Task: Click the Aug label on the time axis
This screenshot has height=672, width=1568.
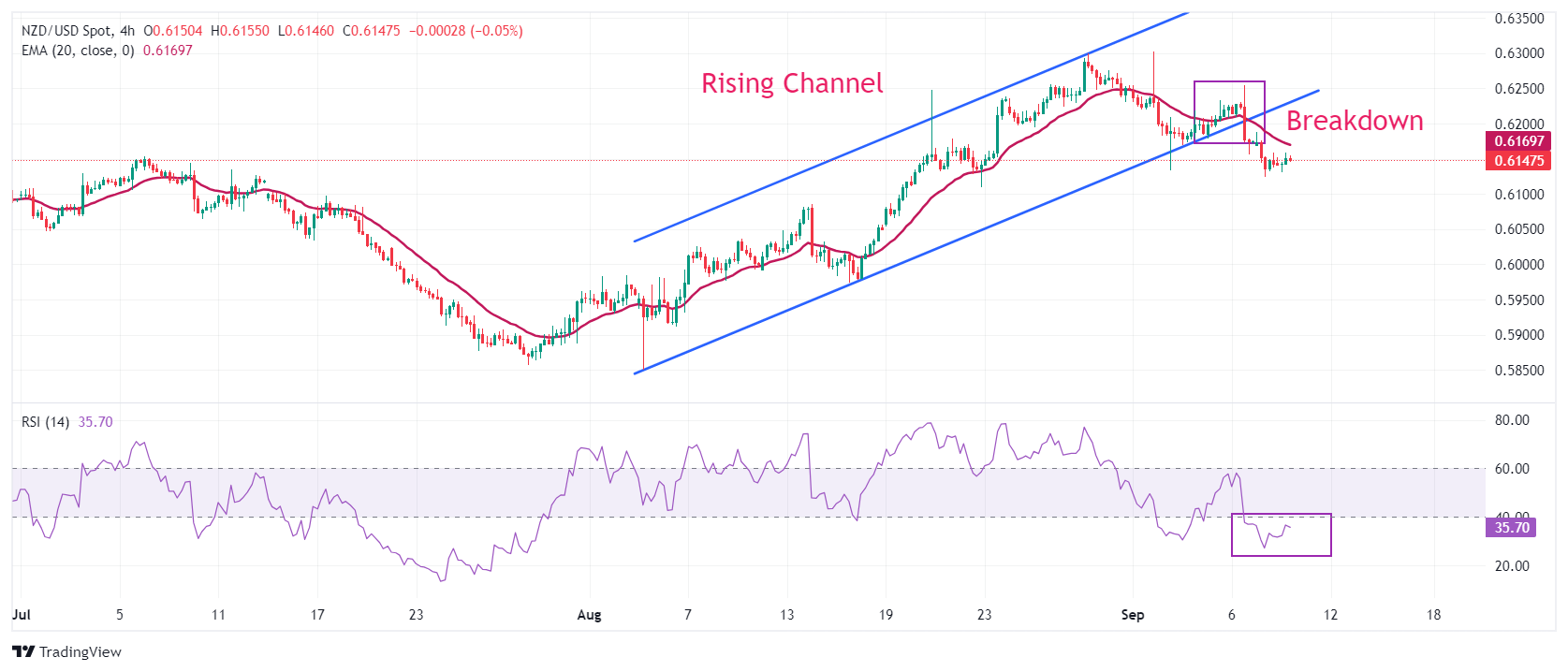Action: 589,615
